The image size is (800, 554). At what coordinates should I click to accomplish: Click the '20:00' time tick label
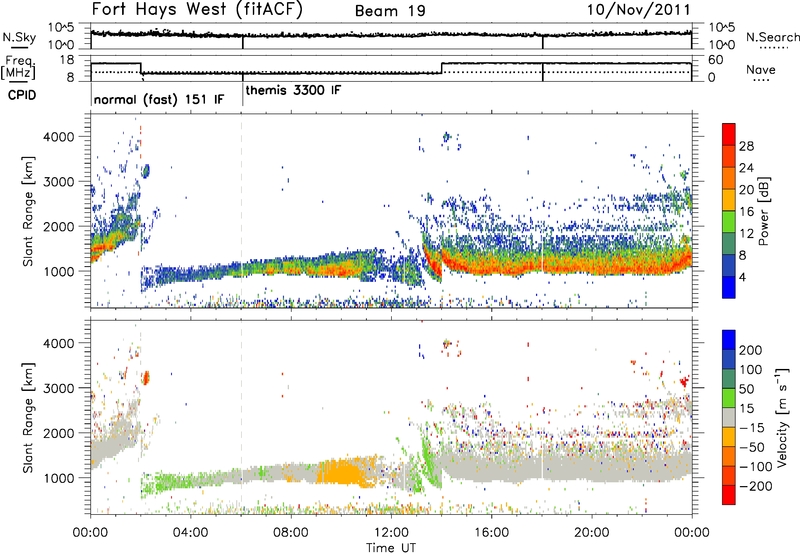pos(591,533)
